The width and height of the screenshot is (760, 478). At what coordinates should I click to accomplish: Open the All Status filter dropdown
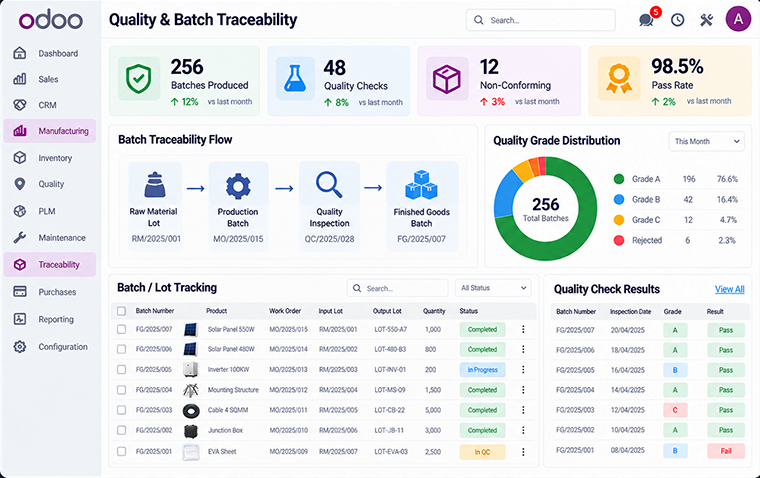click(493, 288)
